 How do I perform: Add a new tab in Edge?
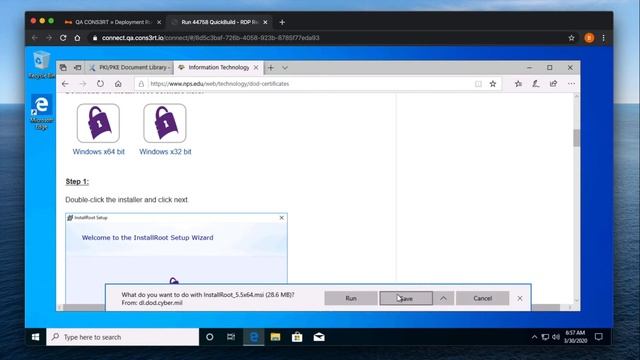tap(271, 68)
